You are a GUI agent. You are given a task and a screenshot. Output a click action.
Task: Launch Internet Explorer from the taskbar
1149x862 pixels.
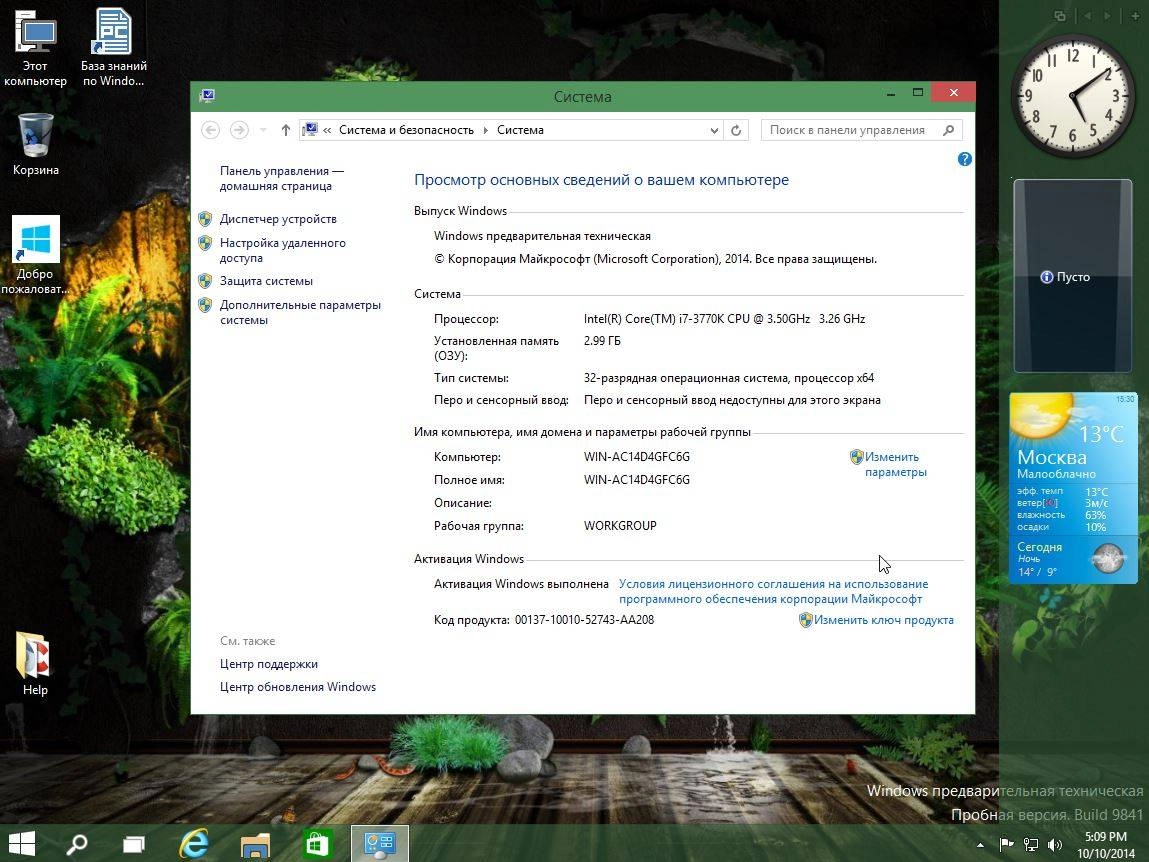pos(194,844)
